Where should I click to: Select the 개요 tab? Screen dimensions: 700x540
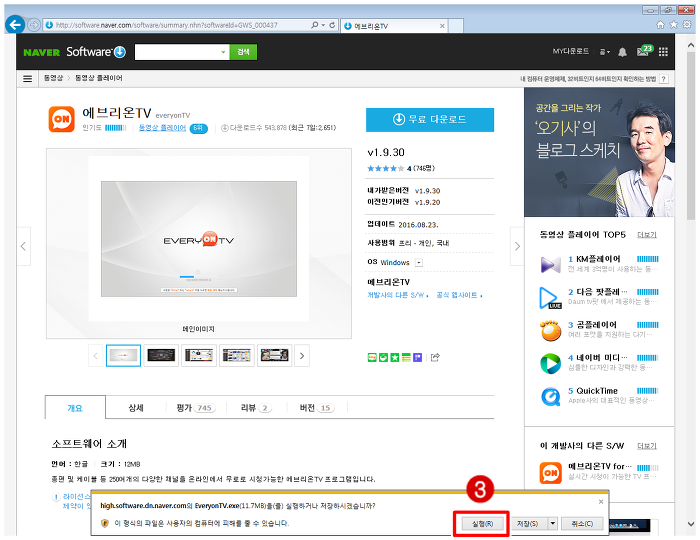(75, 407)
